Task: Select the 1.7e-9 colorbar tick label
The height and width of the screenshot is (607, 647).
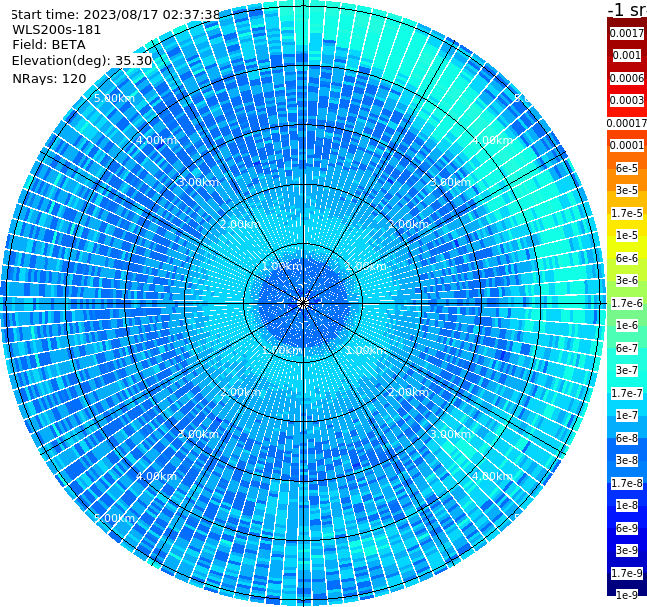Action: 627,573
